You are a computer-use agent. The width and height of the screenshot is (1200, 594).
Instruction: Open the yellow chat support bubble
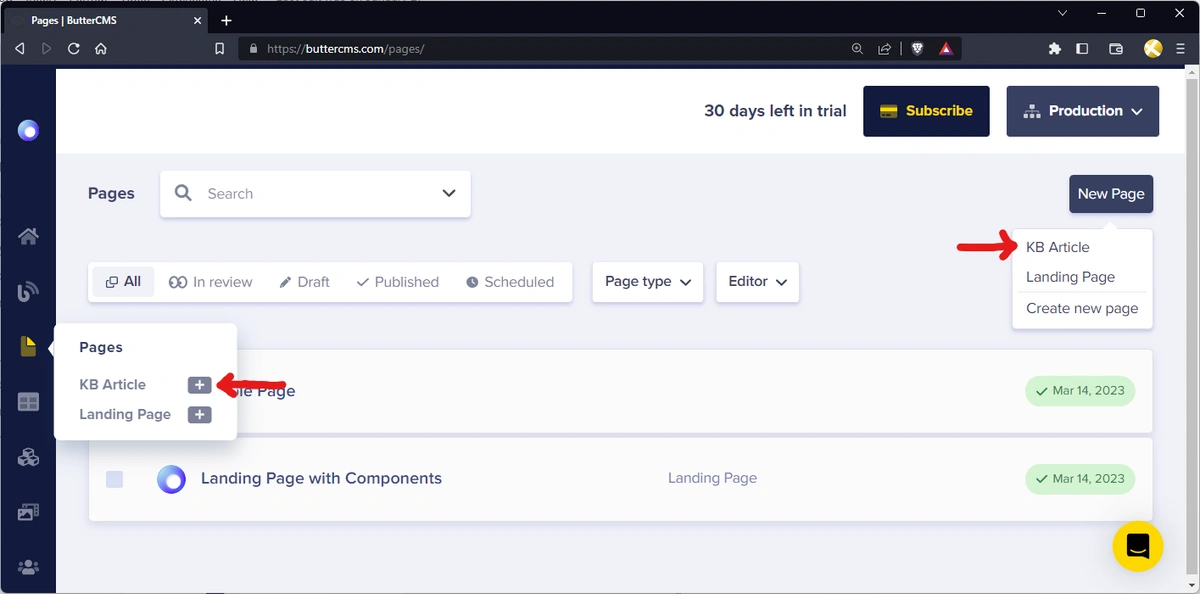tap(1138, 546)
